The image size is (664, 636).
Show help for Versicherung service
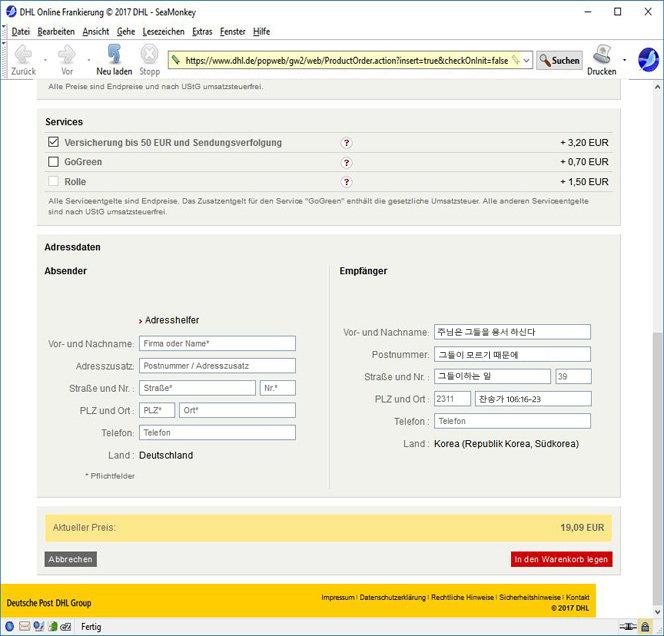(346, 143)
